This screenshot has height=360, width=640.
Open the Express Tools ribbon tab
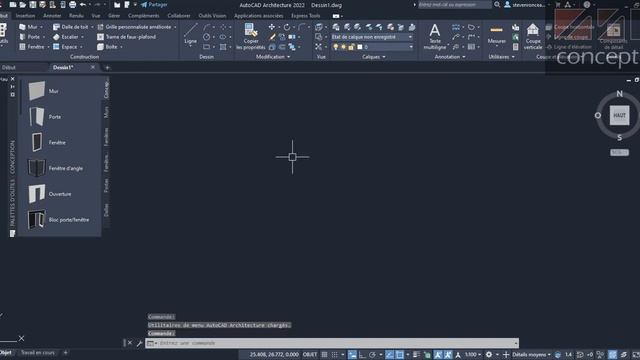306,16
